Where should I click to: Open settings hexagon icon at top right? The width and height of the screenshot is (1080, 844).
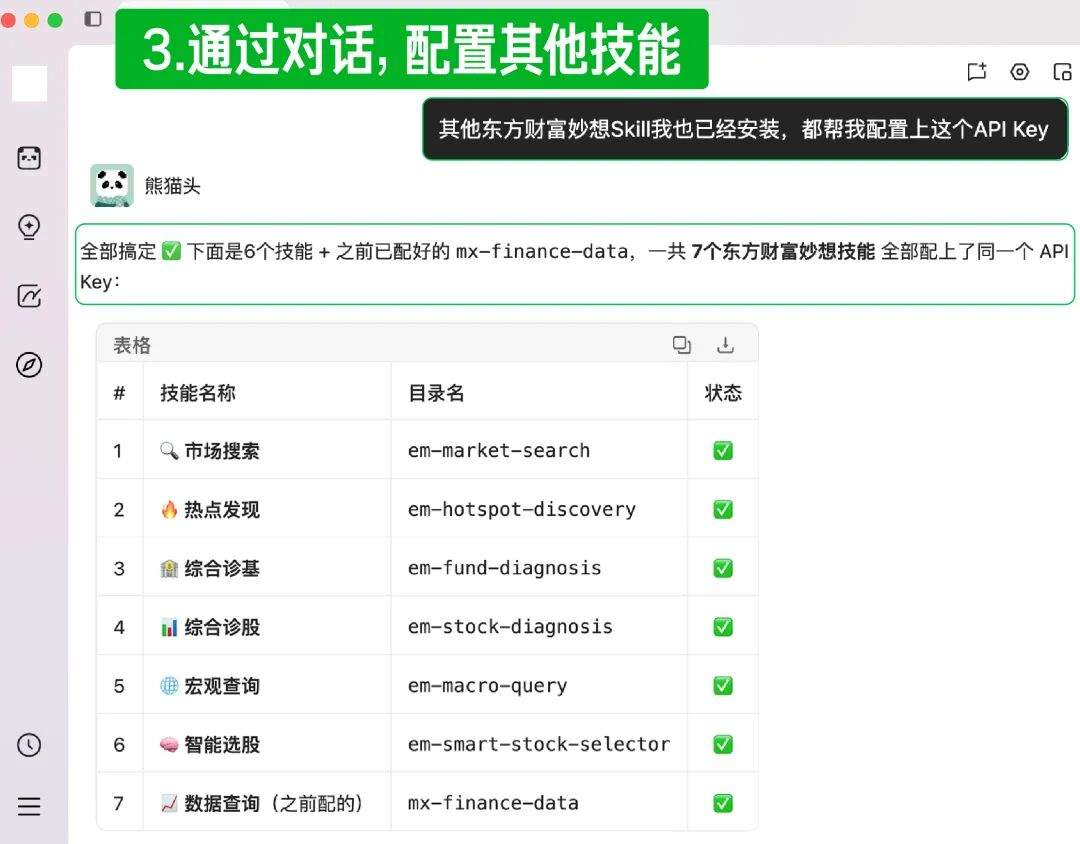pos(1019,72)
